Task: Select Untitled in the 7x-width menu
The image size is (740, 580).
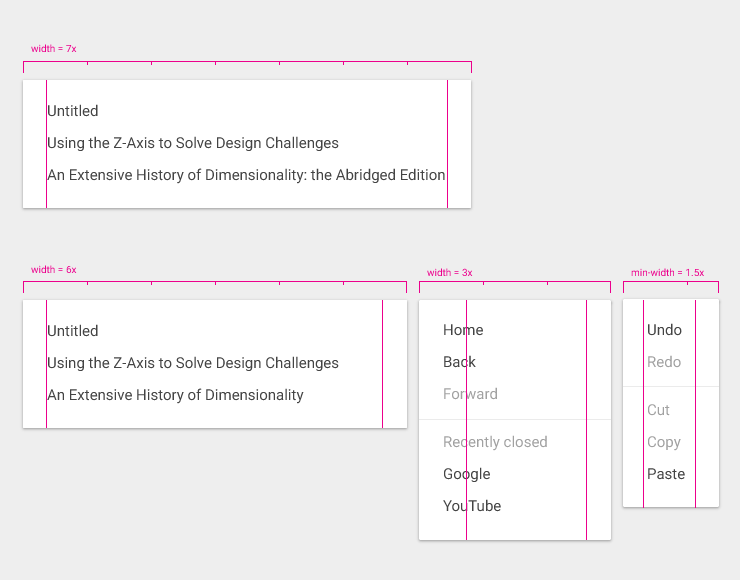Action: tap(73, 111)
